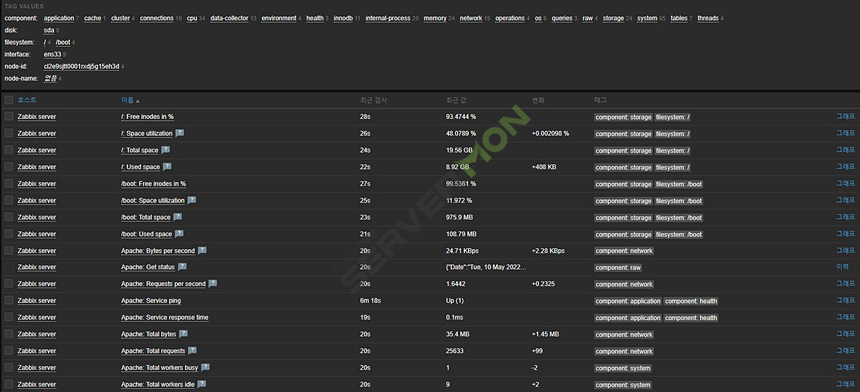Select checkbox for /: Total space row
Viewport: 860px width, 392px height.
(9, 150)
